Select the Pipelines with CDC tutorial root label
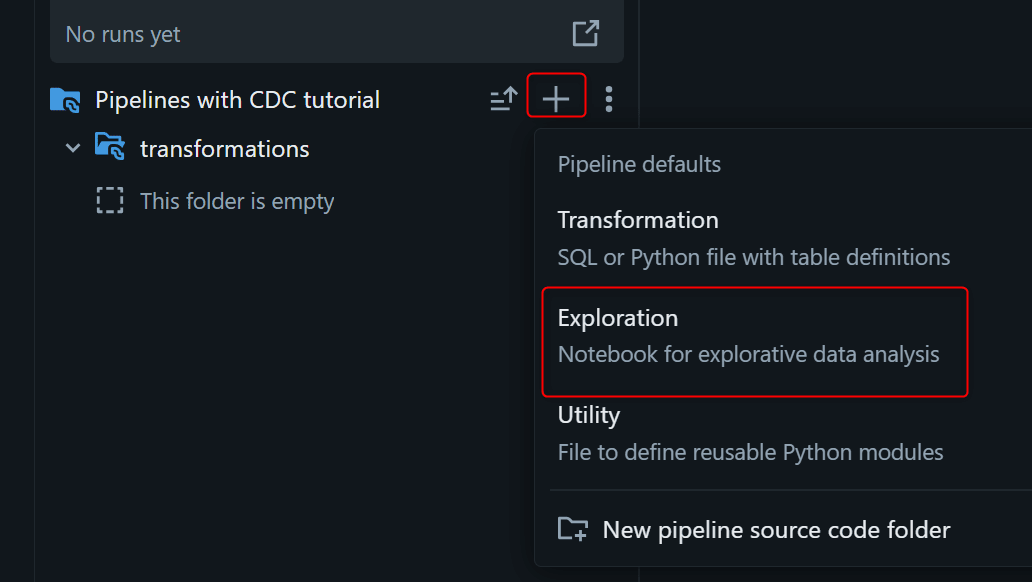Image resolution: width=1032 pixels, height=582 pixels. coord(237,100)
